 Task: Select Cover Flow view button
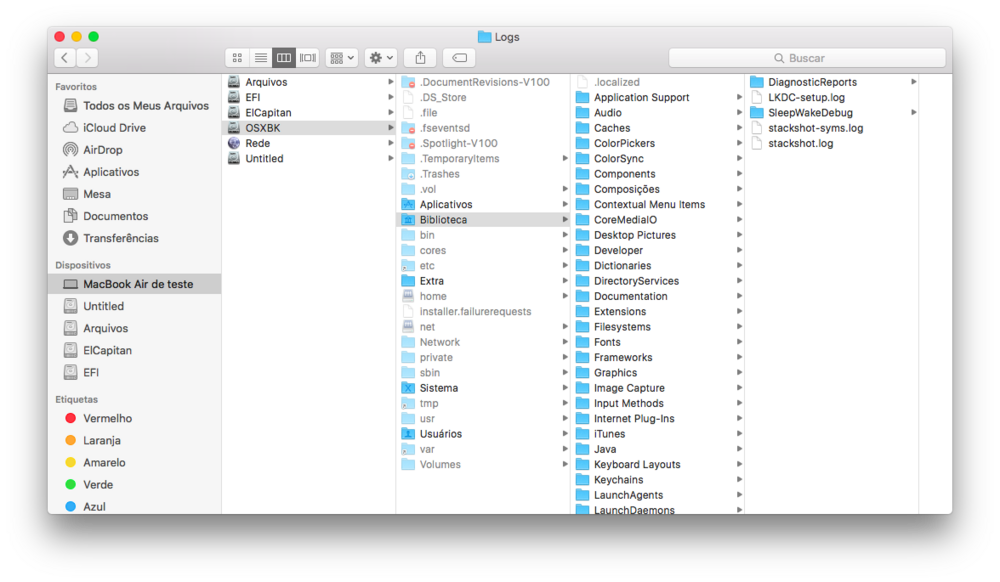(x=308, y=58)
